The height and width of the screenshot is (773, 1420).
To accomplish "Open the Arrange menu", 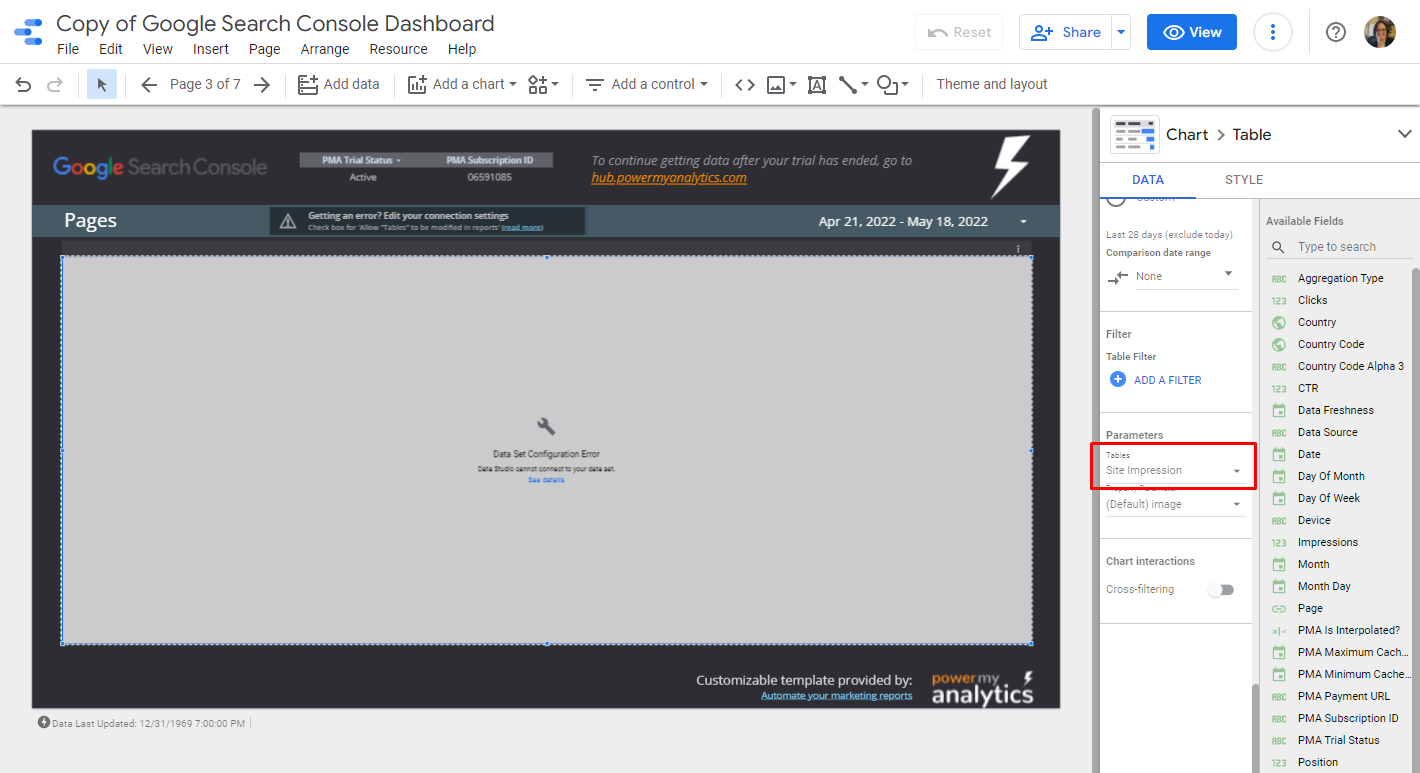I will click(x=325, y=49).
